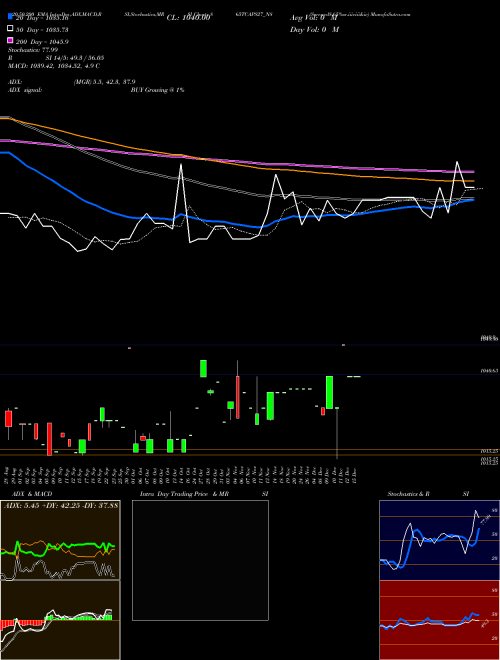
Task: Click the blue Stochastics chart panel
Action: [x=439, y=540]
